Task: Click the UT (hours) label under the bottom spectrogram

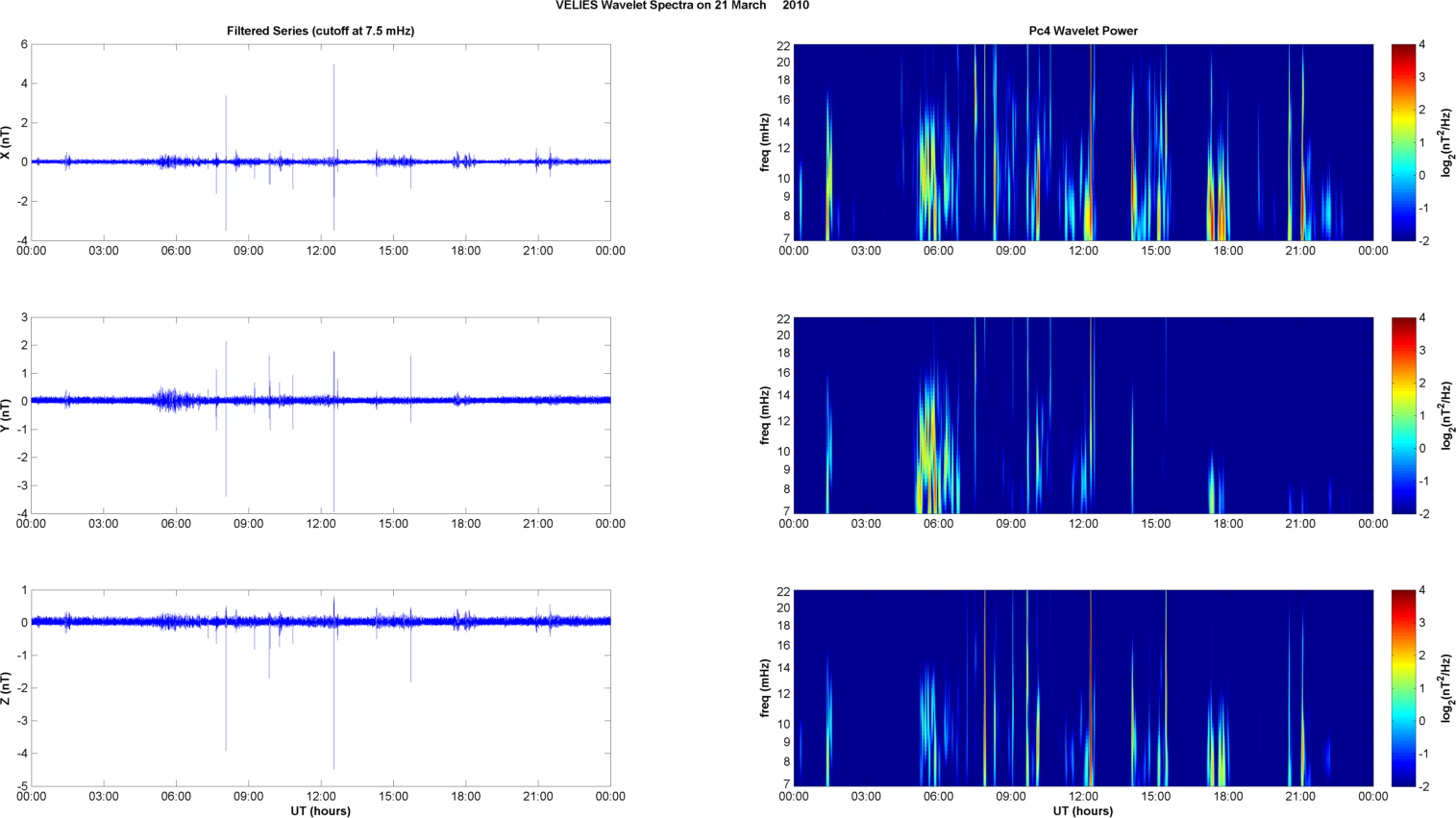Action: pos(1083,811)
